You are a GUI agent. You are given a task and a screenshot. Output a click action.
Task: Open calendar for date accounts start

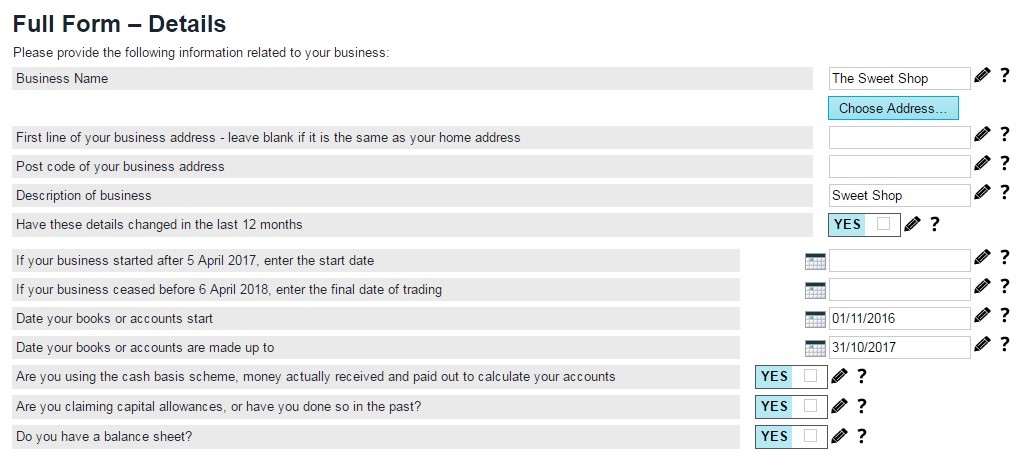coord(815,319)
